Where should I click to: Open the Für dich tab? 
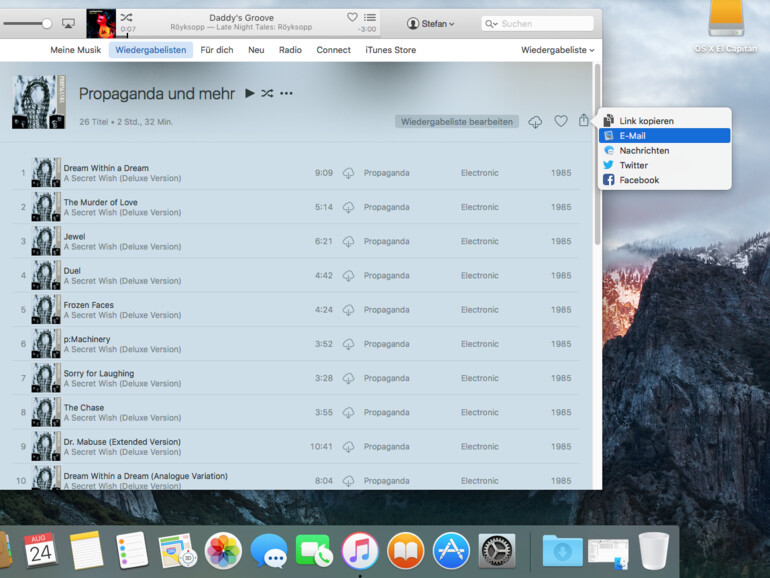[217, 50]
